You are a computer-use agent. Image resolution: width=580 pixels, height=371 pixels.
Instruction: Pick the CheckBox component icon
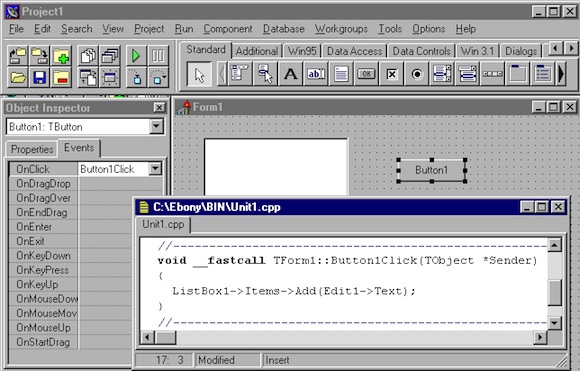[391, 74]
